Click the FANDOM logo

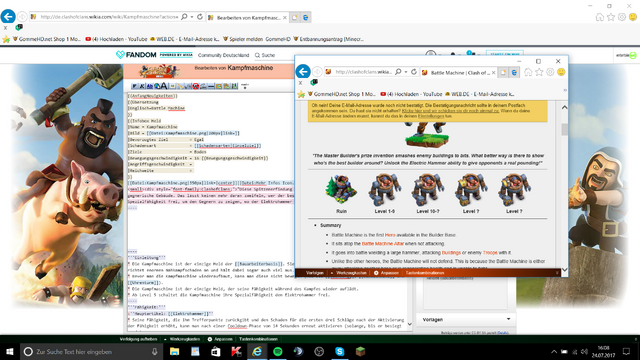[x=136, y=55]
